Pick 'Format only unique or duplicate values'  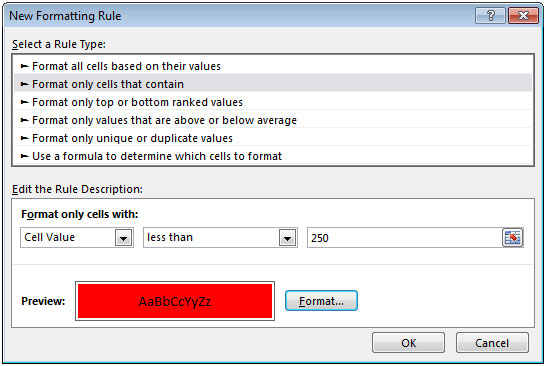click(273, 138)
